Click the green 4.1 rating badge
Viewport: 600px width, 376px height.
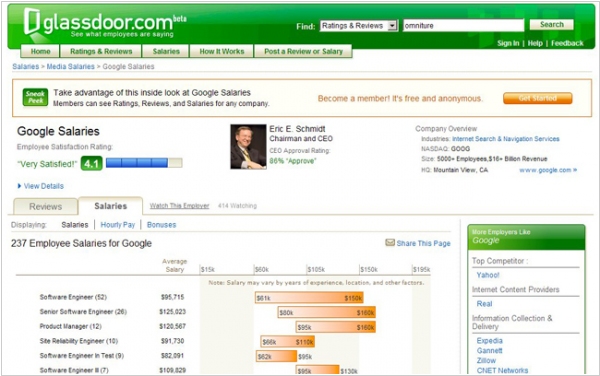tap(91, 164)
